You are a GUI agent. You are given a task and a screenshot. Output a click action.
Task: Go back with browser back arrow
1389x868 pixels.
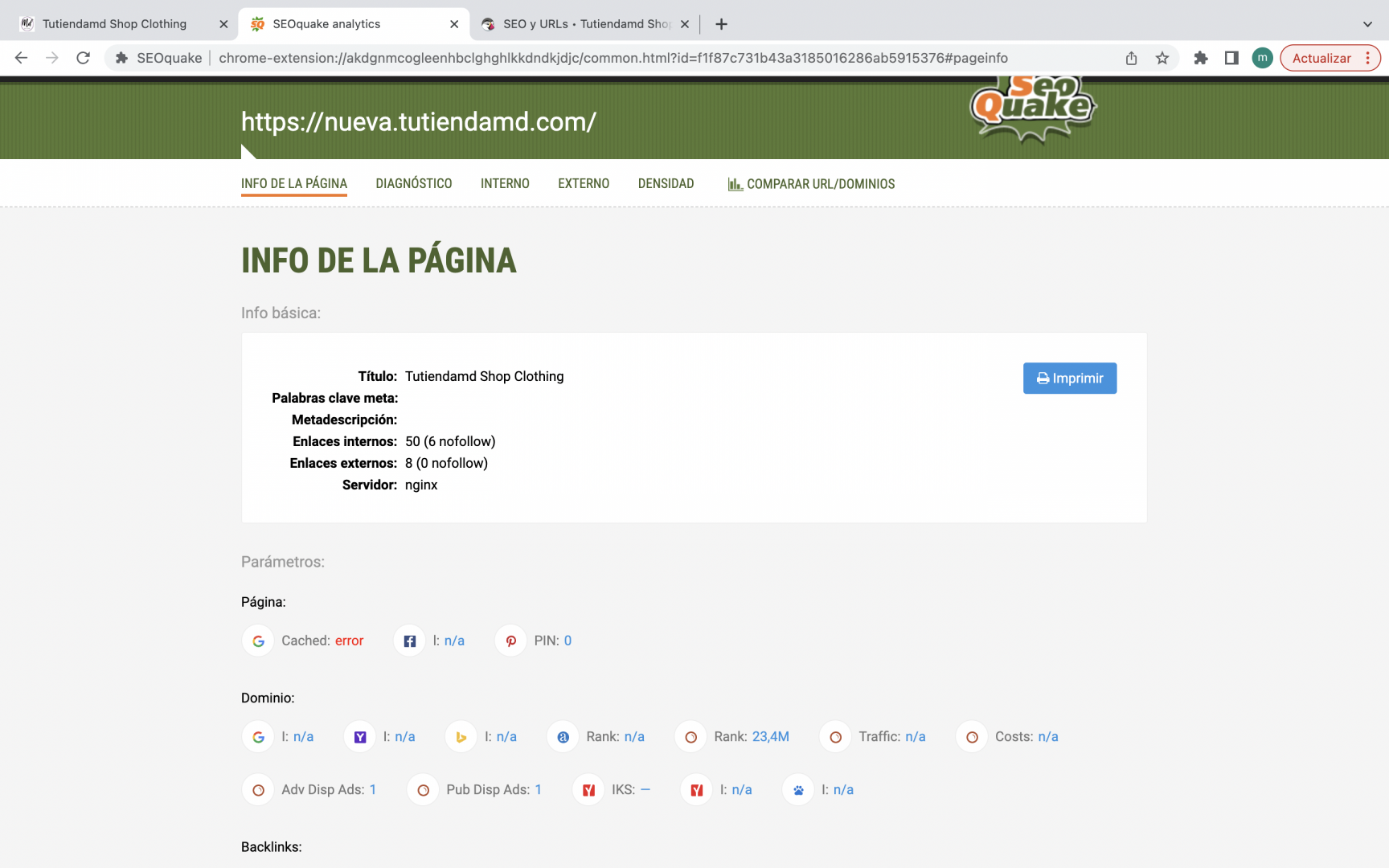(x=22, y=58)
